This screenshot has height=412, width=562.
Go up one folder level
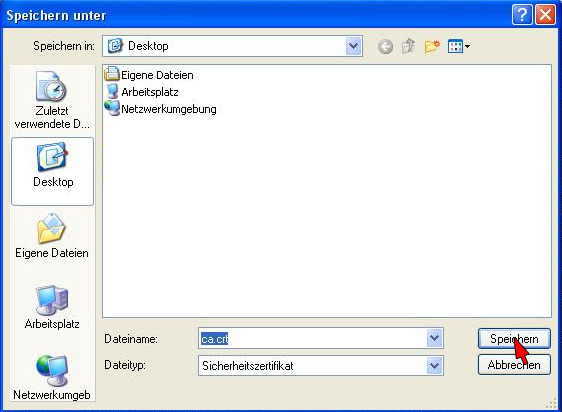point(408,46)
